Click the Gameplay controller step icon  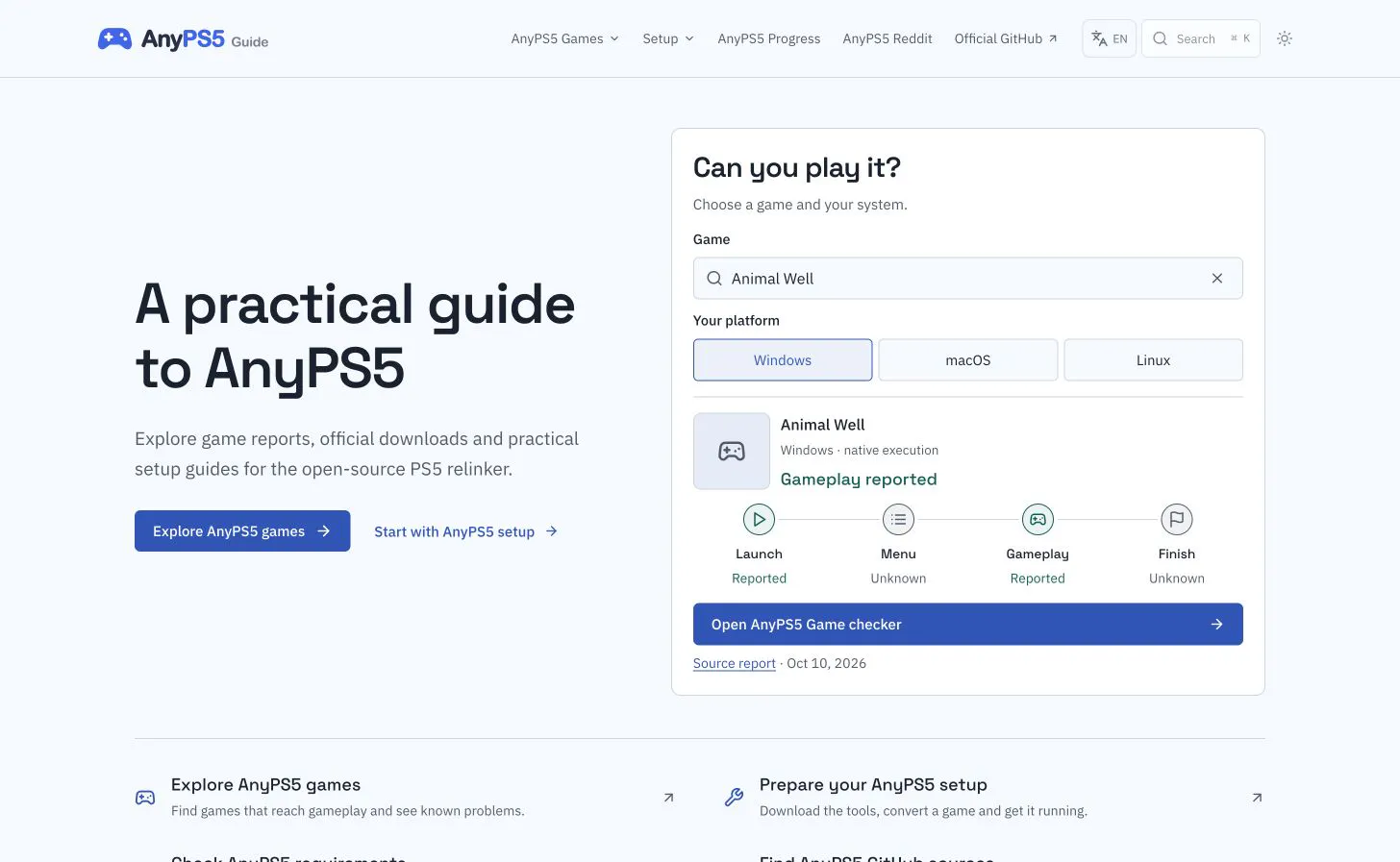pos(1037,520)
